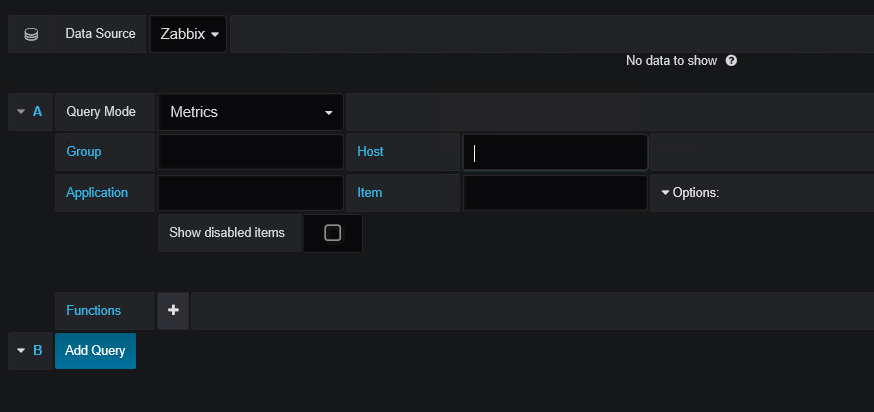The width and height of the screenshot is (874, 412).
Task: Click the No data to show text
Action: [x=671, y=61]
